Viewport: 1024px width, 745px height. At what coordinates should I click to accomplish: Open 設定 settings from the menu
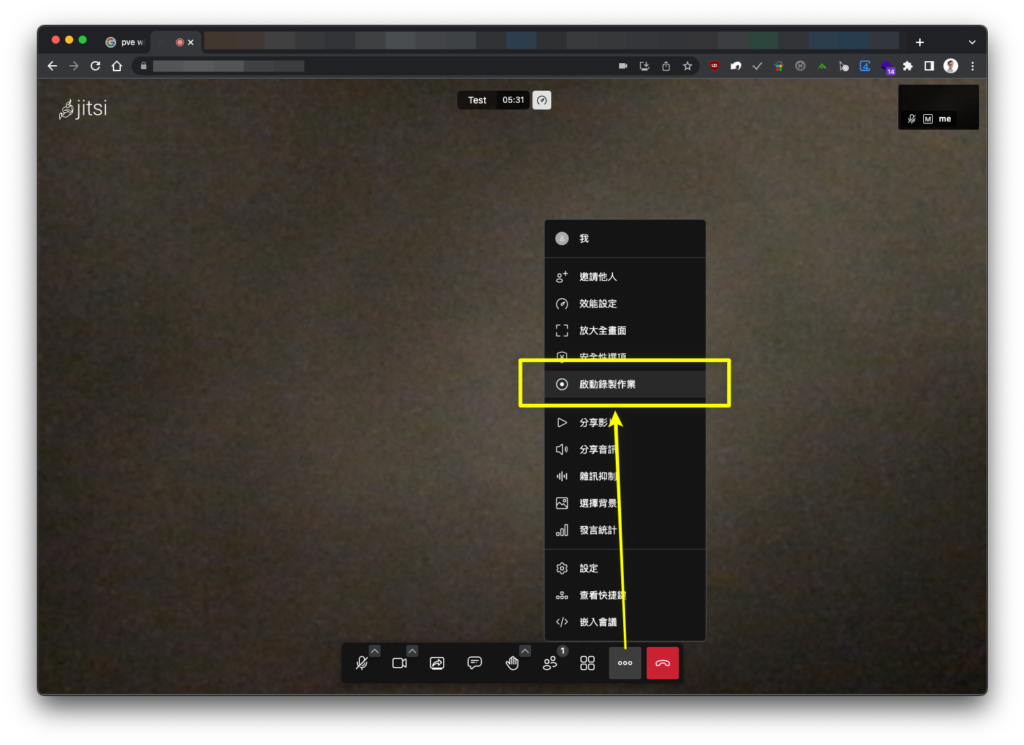click(x=625, y=568)
